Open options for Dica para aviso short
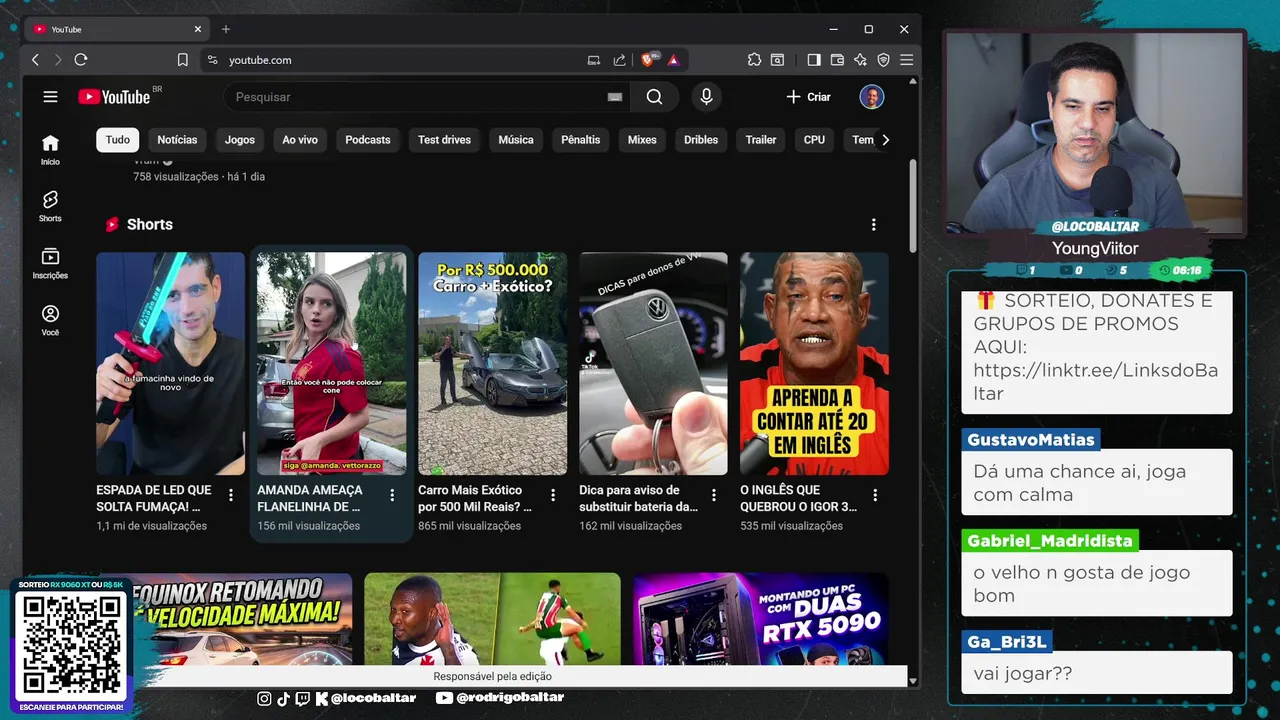The image size is (1280, 720). click(x=714, y=495)
